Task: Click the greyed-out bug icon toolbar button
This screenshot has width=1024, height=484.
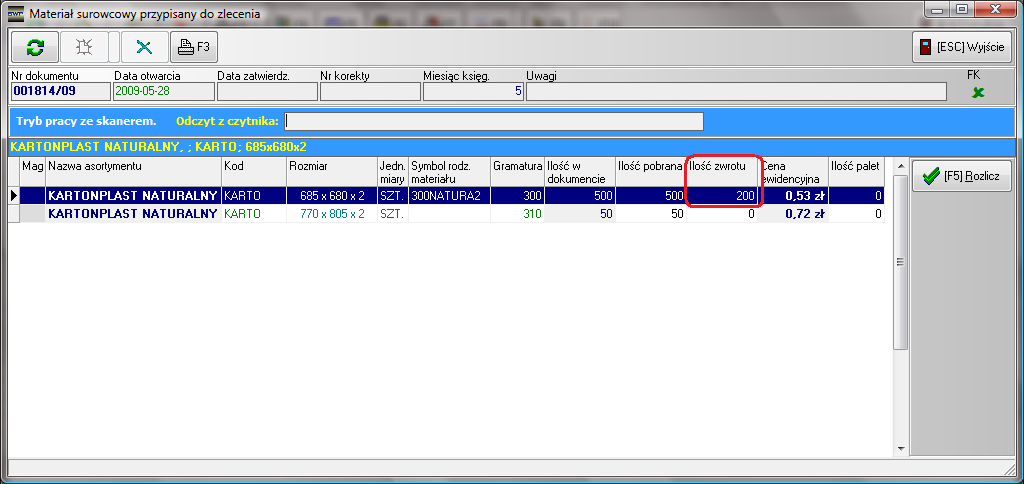Action: pos(85,47)
